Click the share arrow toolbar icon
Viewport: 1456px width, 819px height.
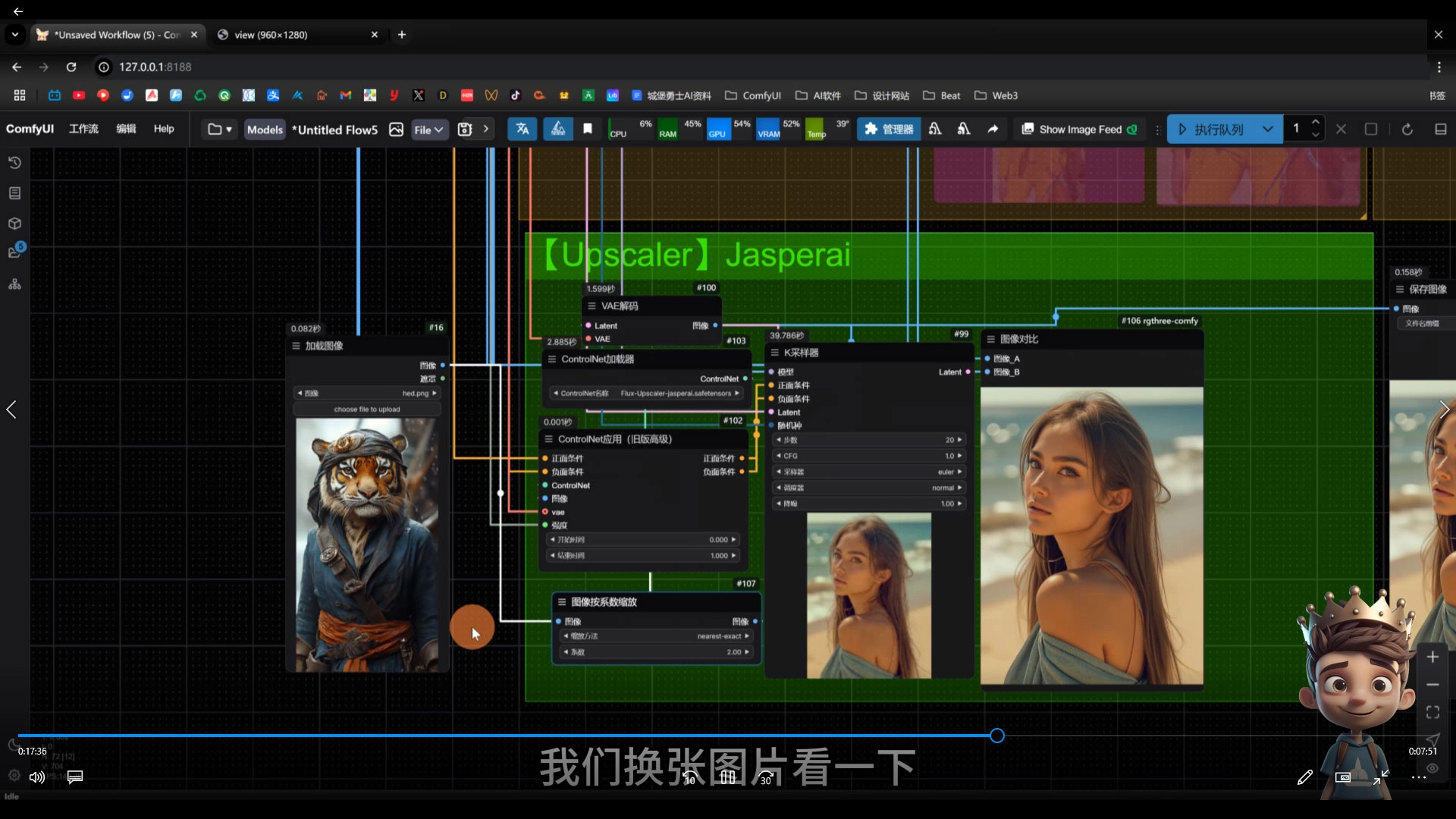click(993, 129)
